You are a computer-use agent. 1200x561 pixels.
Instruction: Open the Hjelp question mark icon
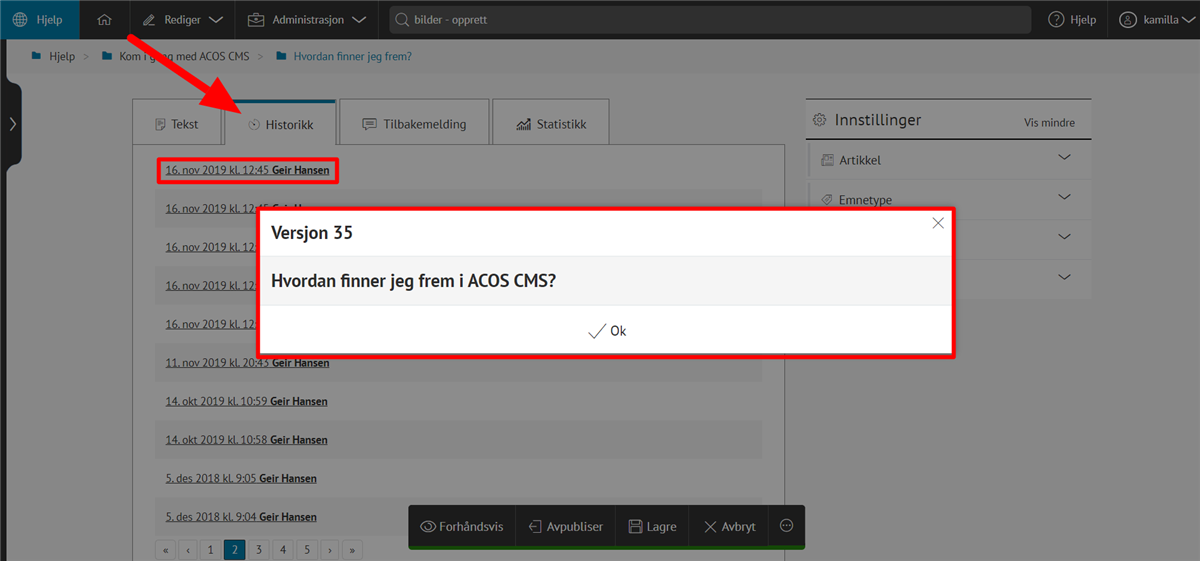(x=1056, y=20)
